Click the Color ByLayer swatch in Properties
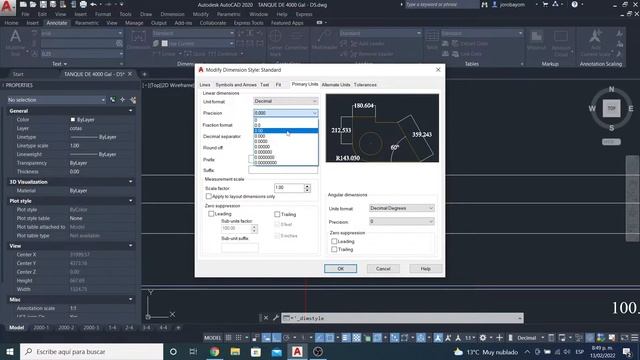This screenshot has height=360, width=640. tap(73, 120)
